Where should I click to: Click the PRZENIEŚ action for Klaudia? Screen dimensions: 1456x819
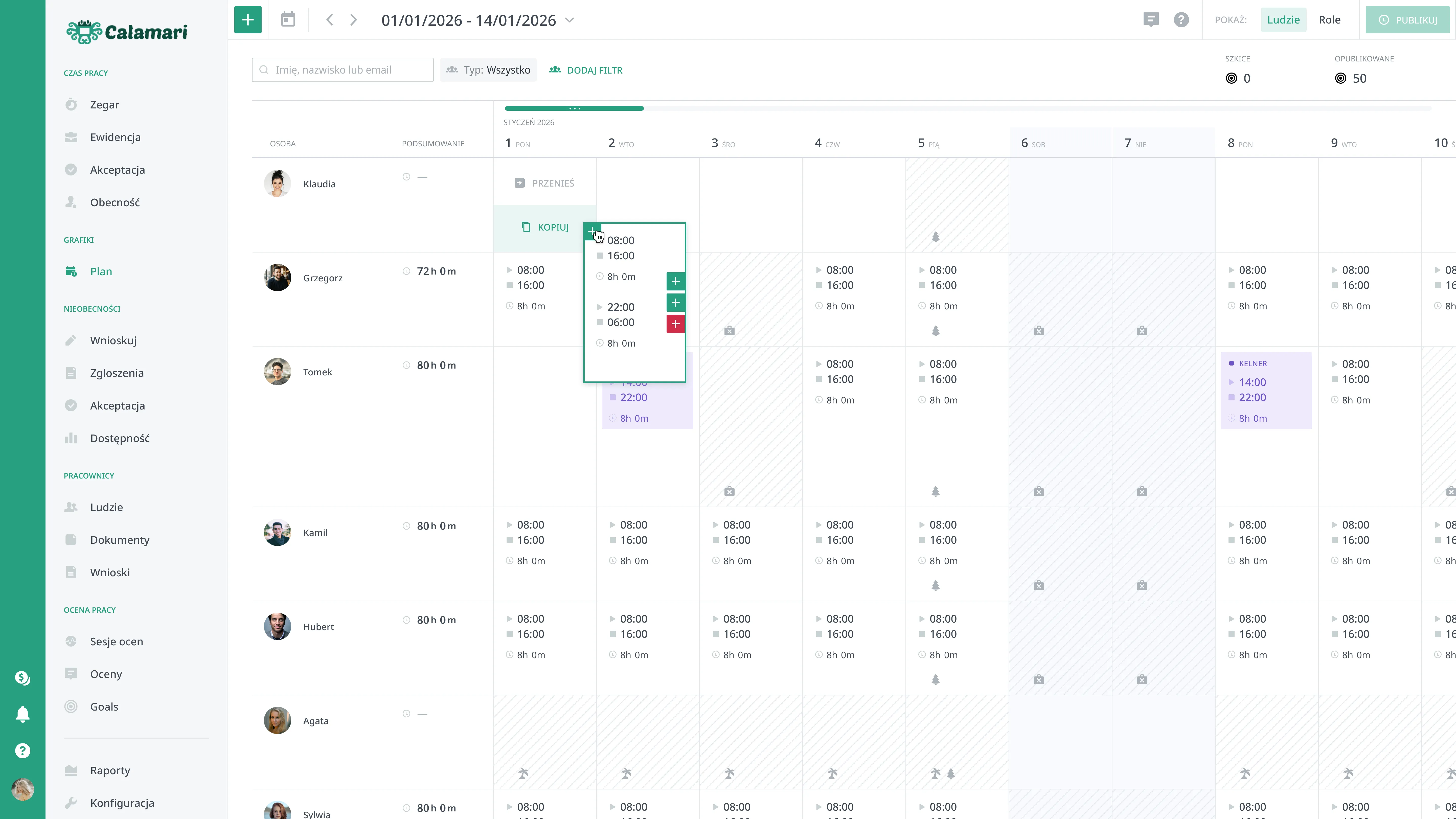544,183
